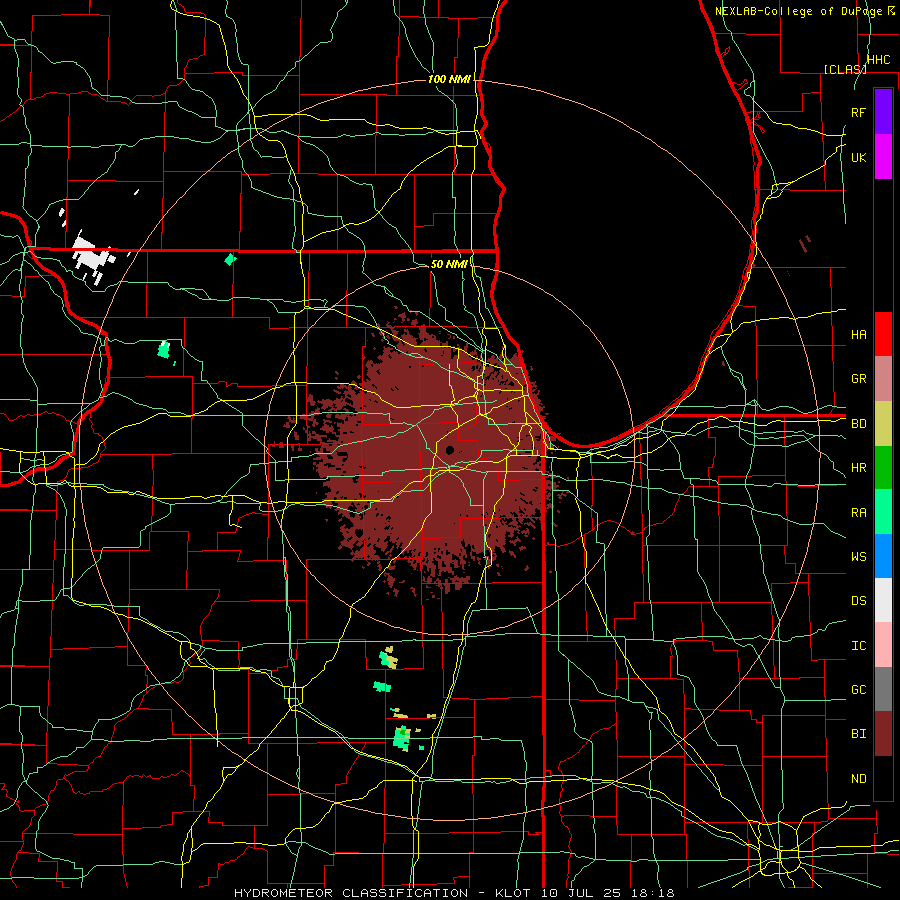Click the UK magenta legend swatch
900x900 pixels.
[883, 157]
